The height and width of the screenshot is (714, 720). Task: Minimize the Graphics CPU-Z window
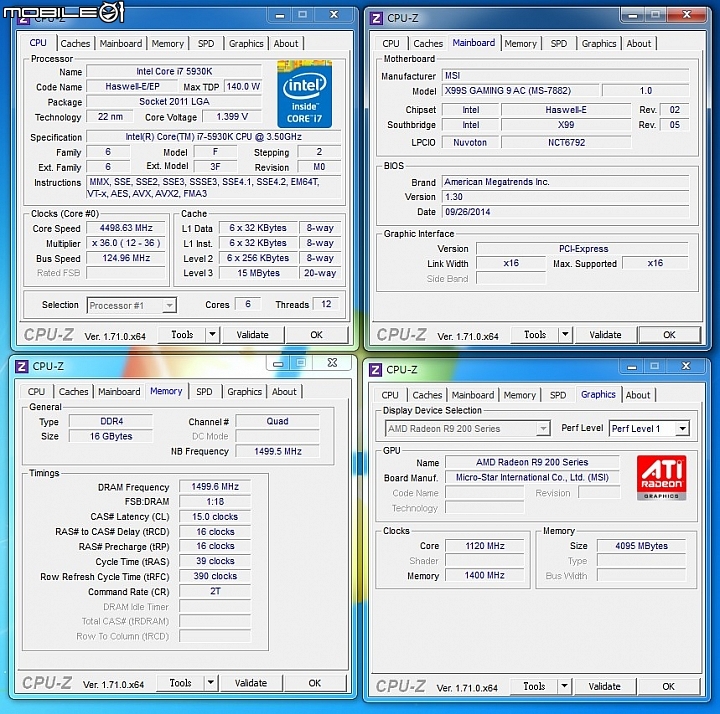click(x=632, y=366)
